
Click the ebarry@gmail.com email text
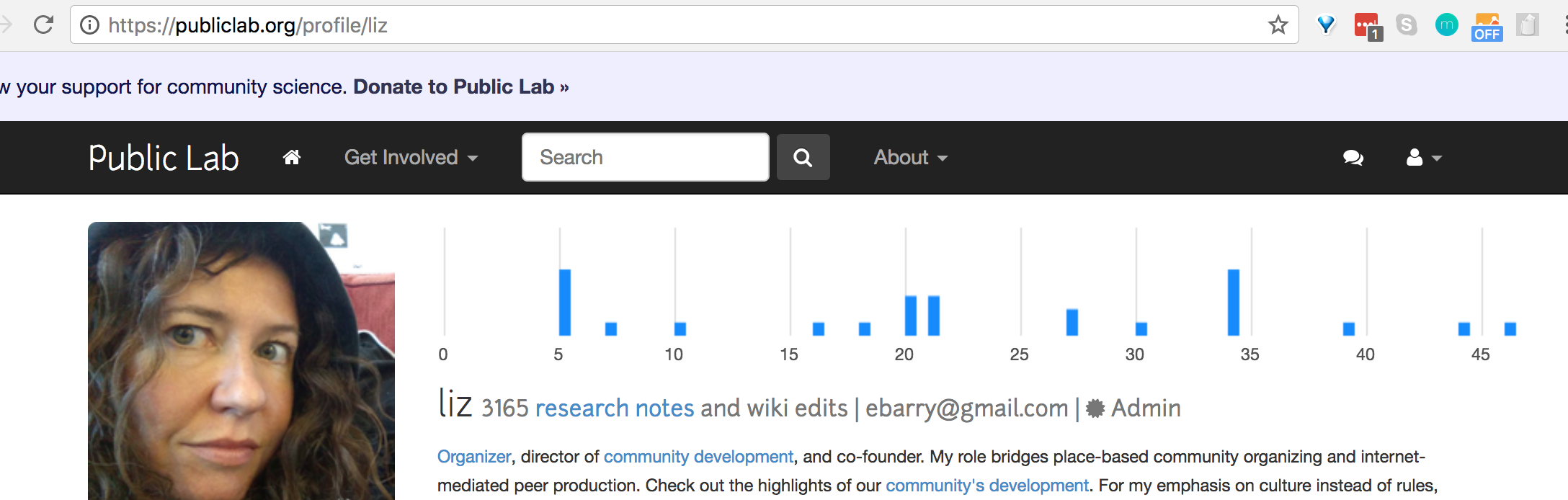click(x=967, y=409)
